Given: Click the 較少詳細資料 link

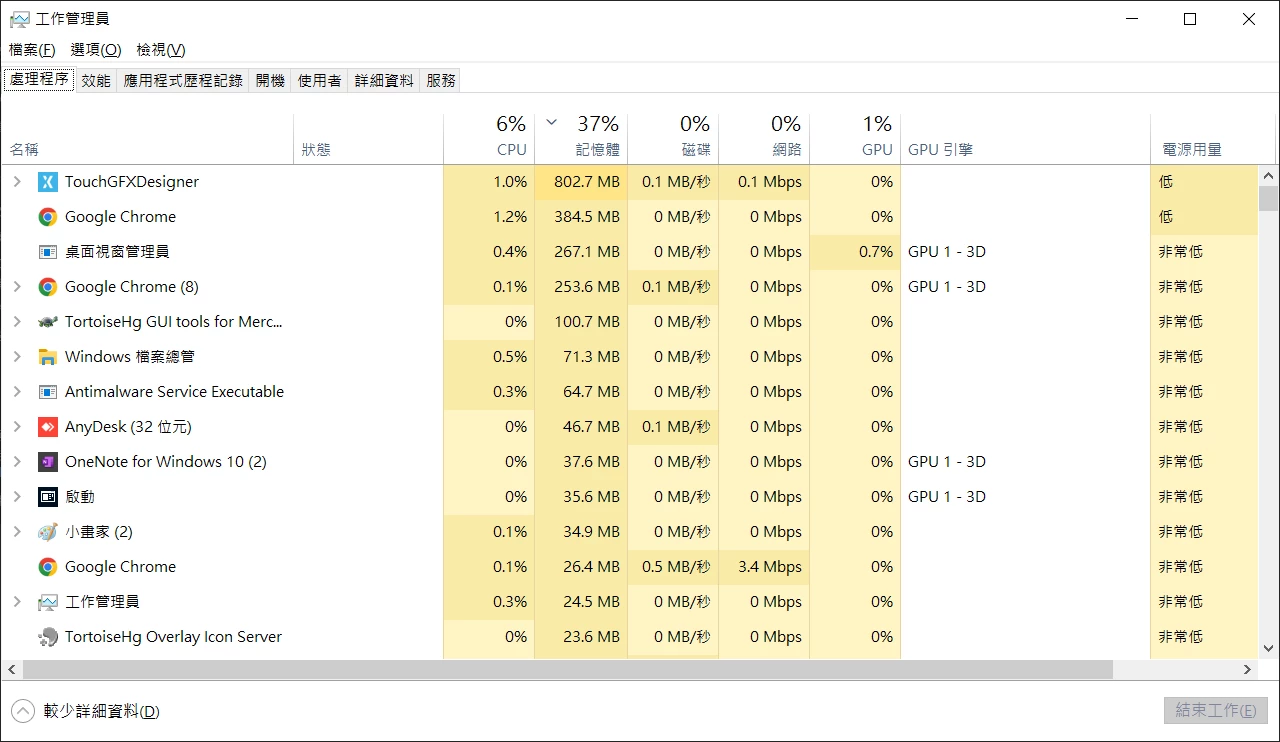Looking at the screenshot, I should pyautogui.click(x=101, y=711).
